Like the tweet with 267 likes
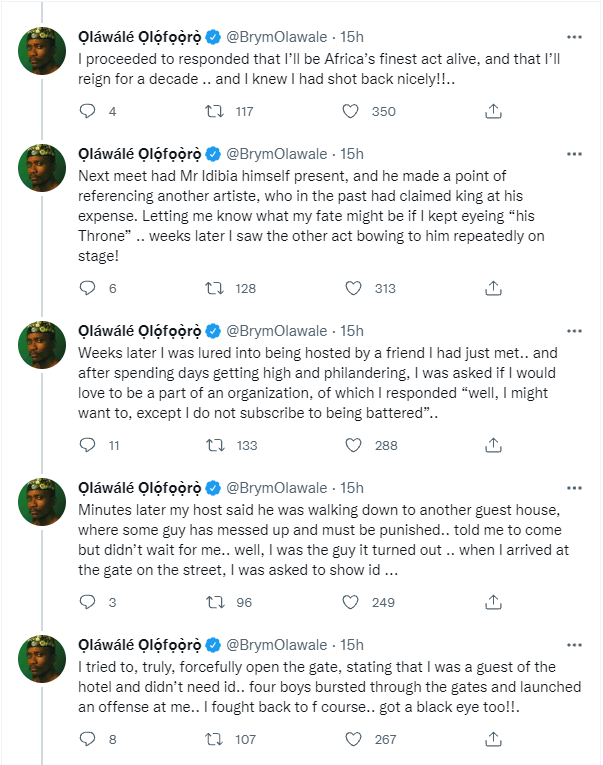Image resolution: width=603 pixels, height=765 pixels. (352, 741)
